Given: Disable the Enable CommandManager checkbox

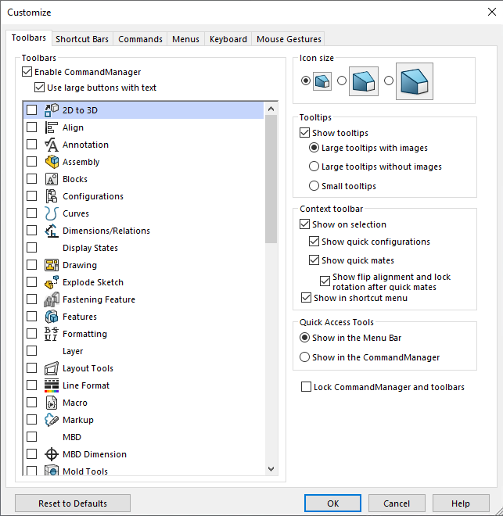Looking at the screenshot, I should pyautogui.click(x=27, y=72).
